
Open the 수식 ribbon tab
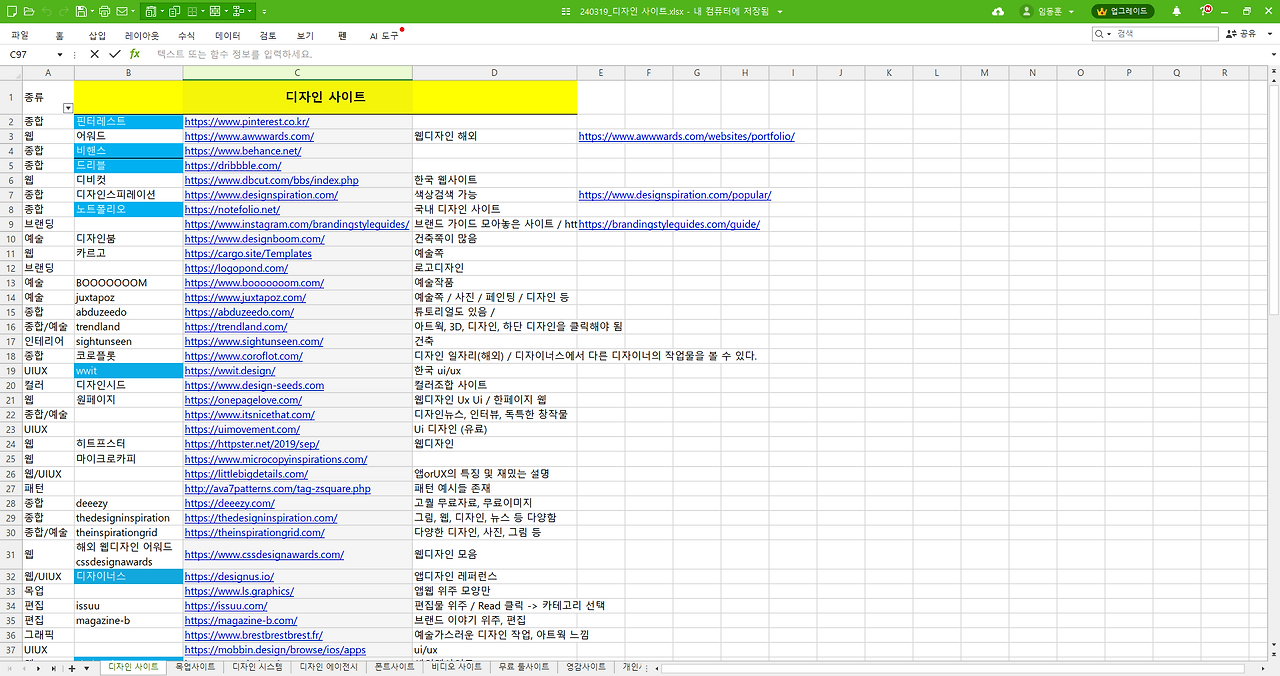[x=186, y=34]
